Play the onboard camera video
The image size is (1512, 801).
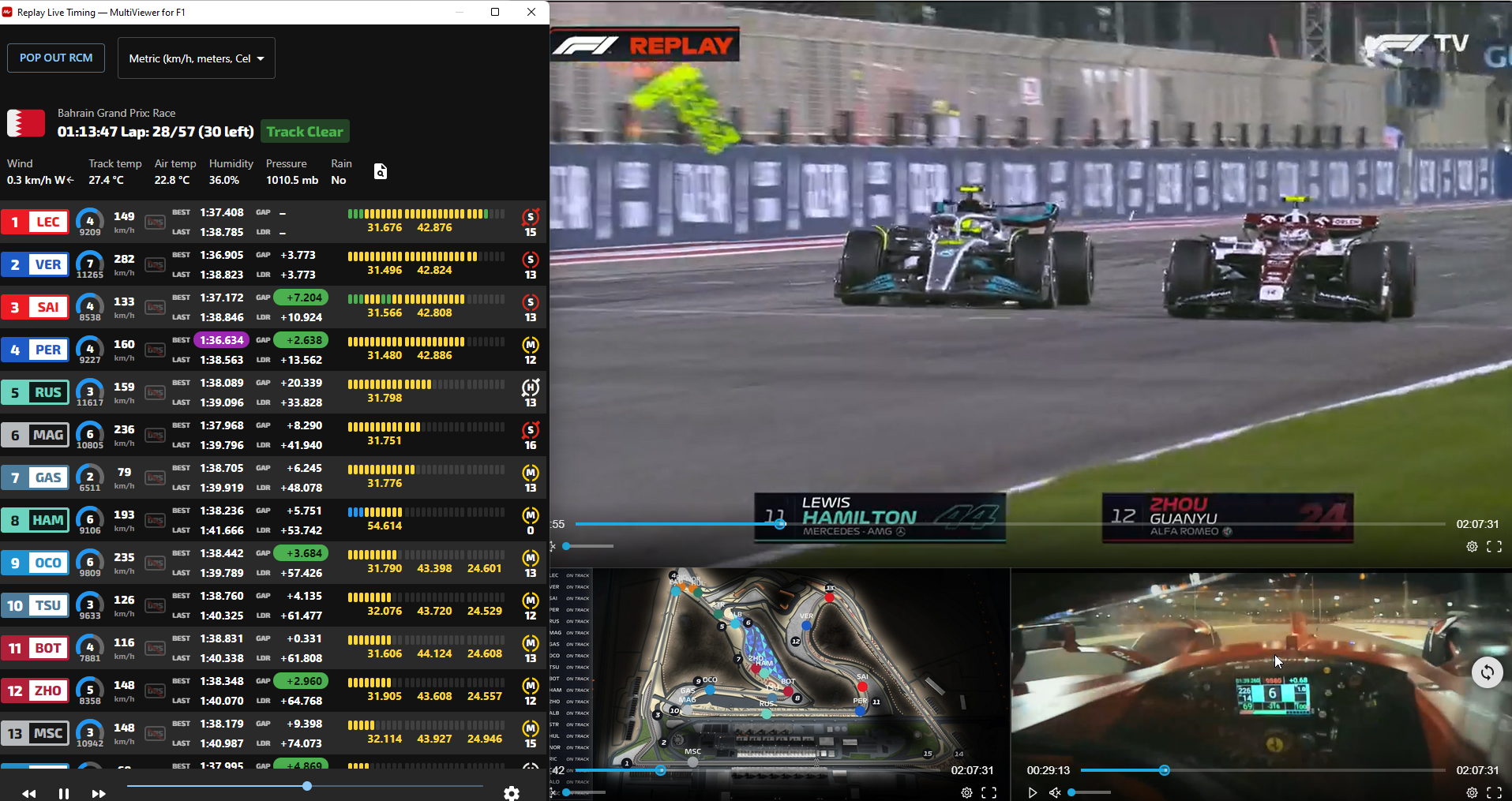point(1033,792)
